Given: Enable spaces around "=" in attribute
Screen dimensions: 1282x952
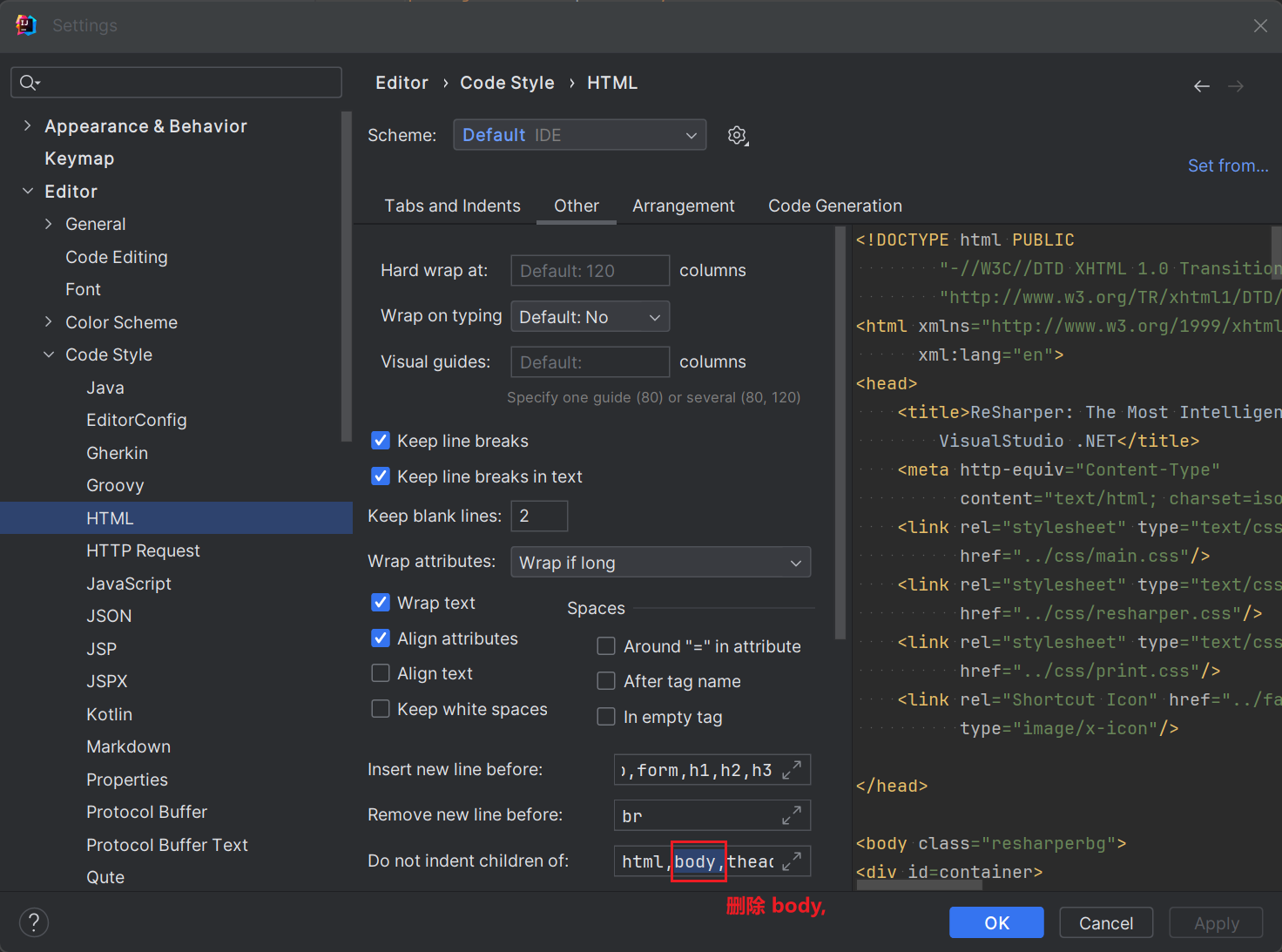Looking at the screenshot, I should click(606, 646).
